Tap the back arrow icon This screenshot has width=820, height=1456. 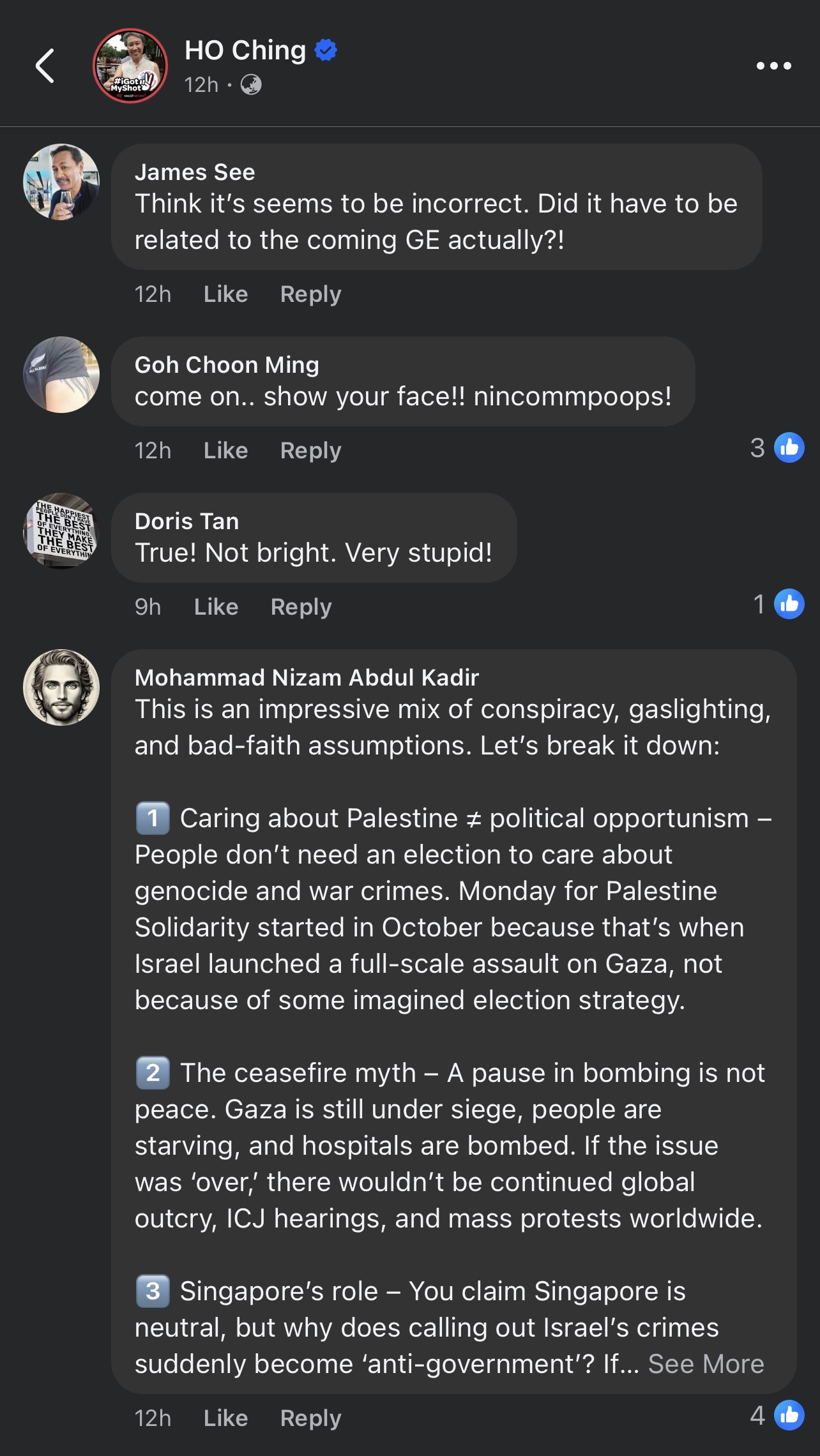[45, 66]
